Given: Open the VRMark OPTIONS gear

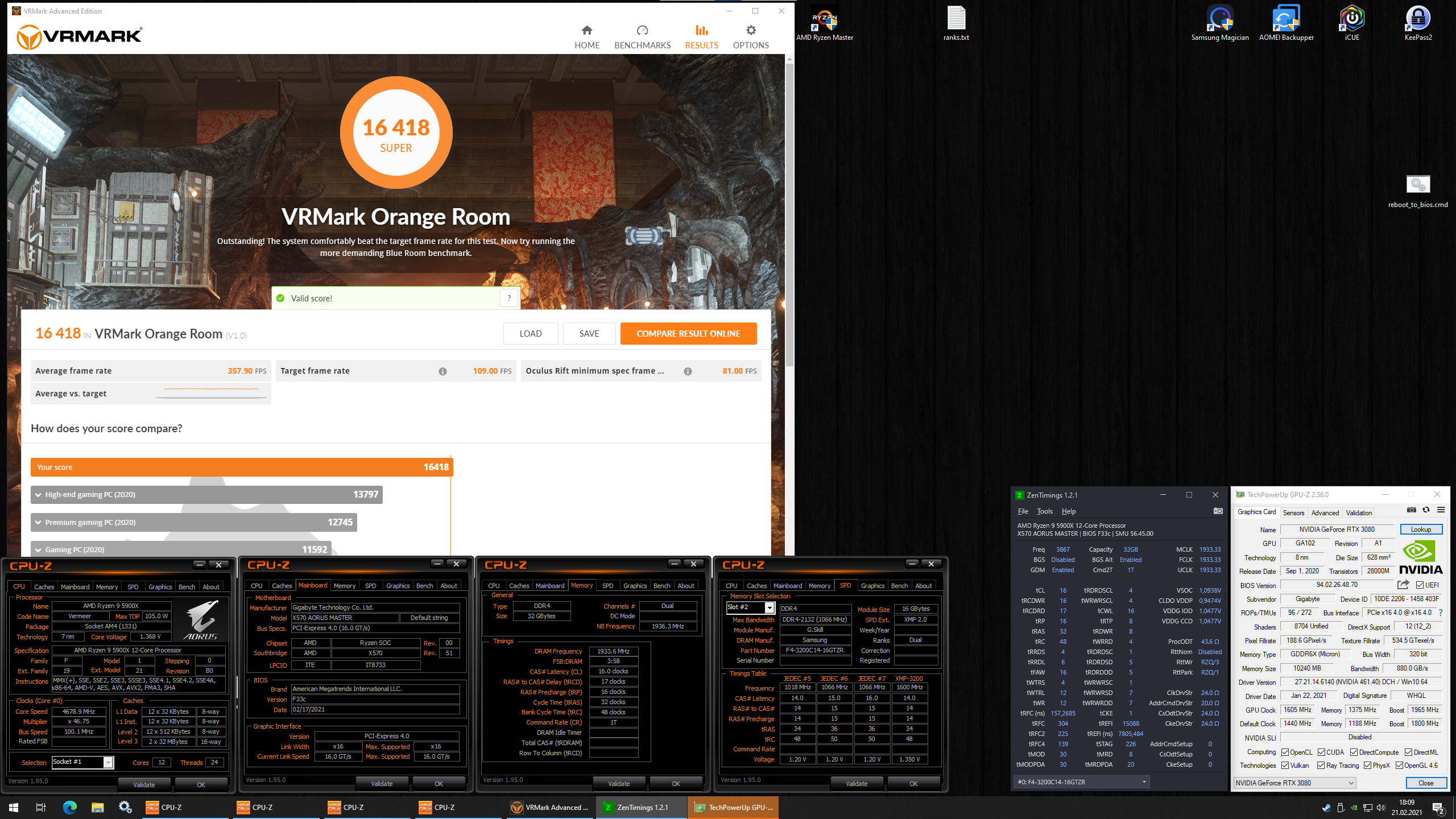Looking at the screenshot, I should [x=751, y=37].
